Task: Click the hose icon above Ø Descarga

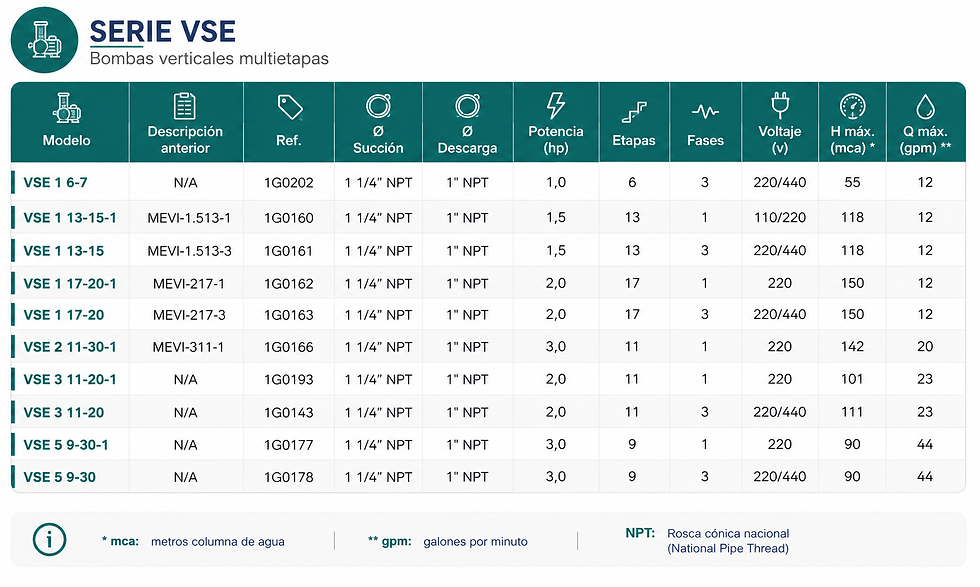Action: (x=468, y=106)
